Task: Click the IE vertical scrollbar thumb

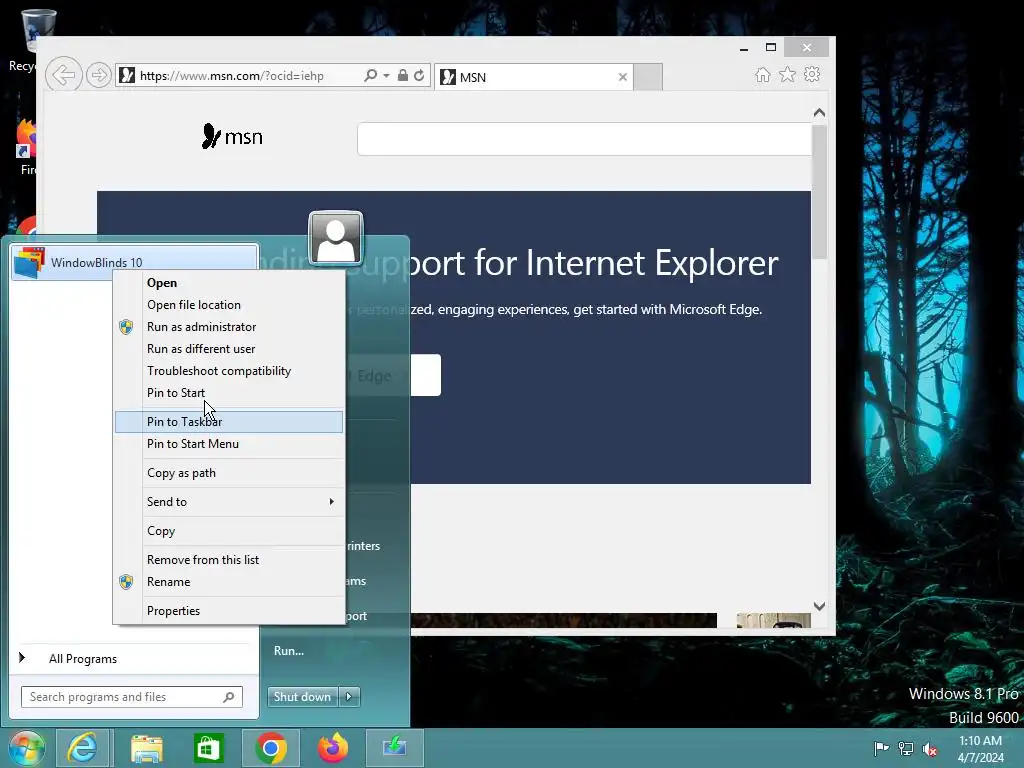Action: point(819,191)
